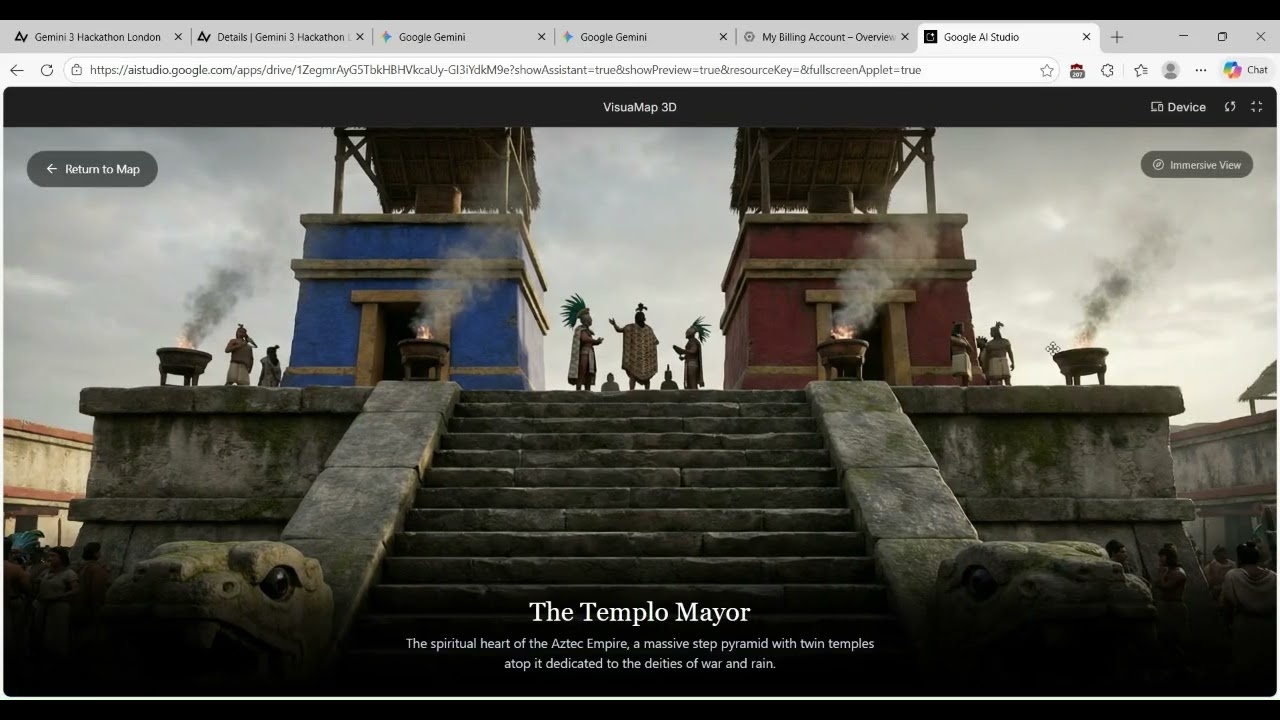Switch to Details Gemini 3 Hackathon tab
The image size is (1280, 720).
coord(280,37)
